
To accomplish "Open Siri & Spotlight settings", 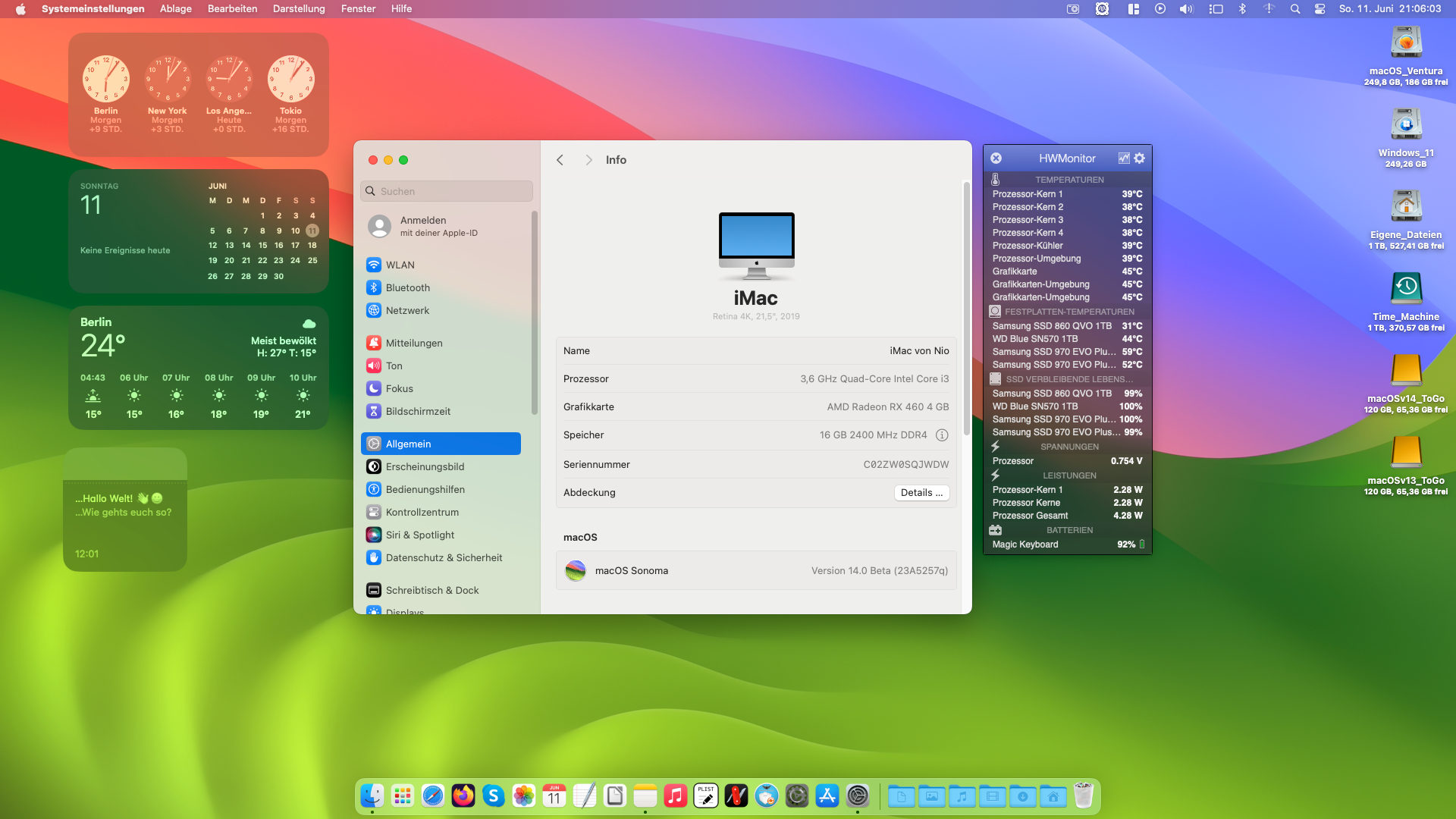I will point(419,535).
